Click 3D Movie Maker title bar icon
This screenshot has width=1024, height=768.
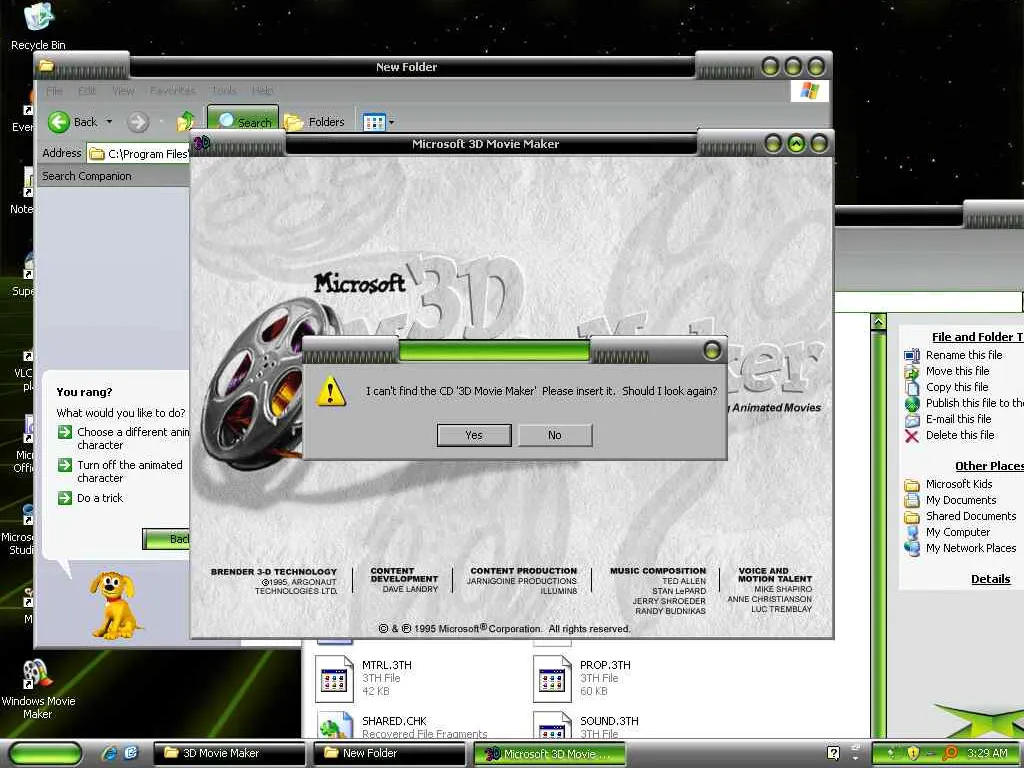pos(202,142)
